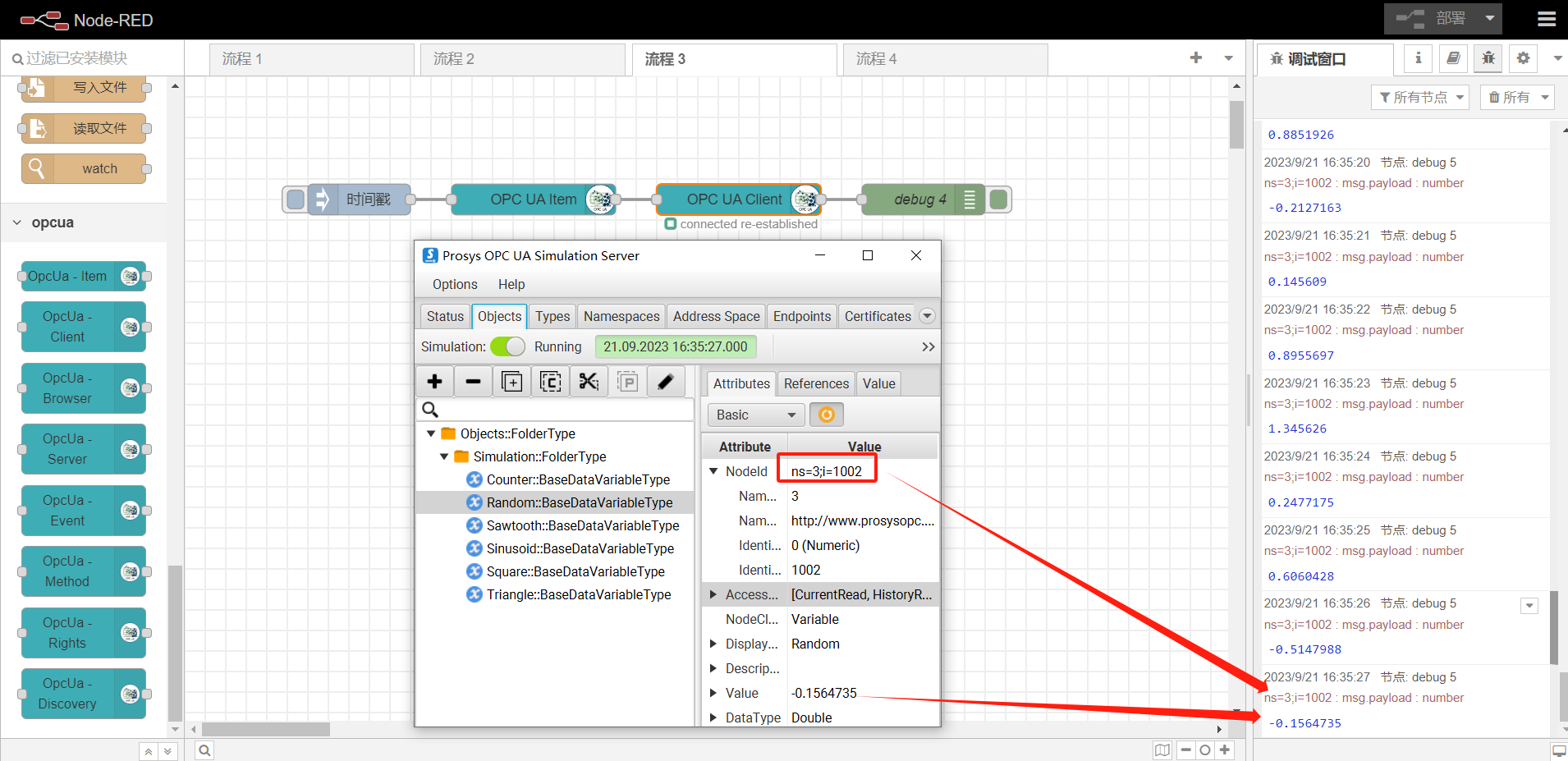Click the remove node minus icon in Prosys toolbar
The height and width of the screenshot is (761, 1568).
point(473,382)
